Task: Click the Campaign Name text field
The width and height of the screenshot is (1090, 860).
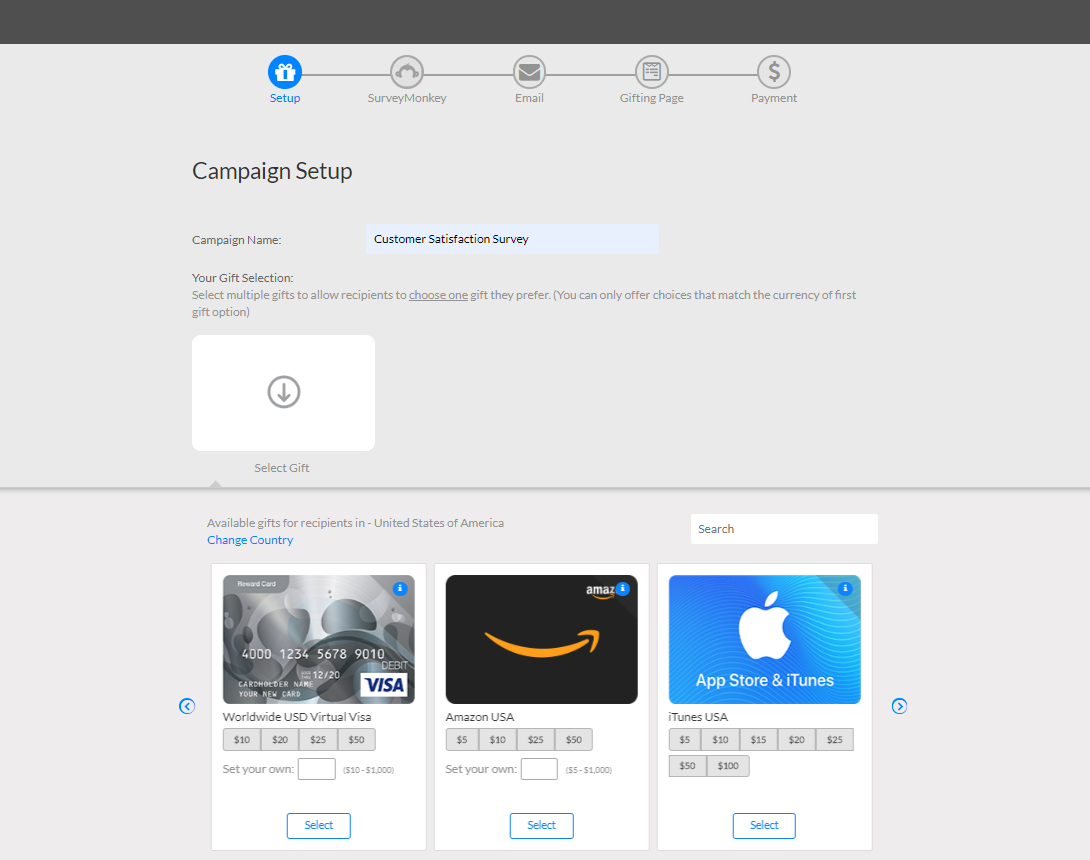Action: (512, 239)
